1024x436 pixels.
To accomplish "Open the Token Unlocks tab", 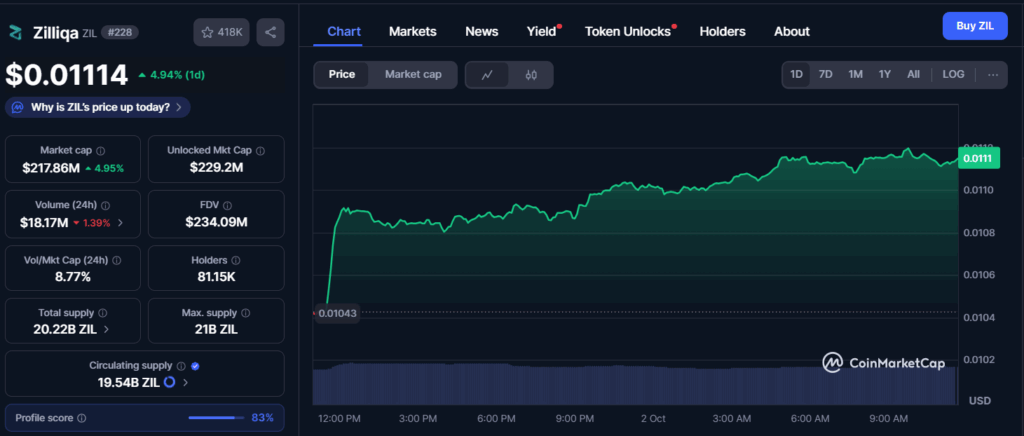I will 627,31.
